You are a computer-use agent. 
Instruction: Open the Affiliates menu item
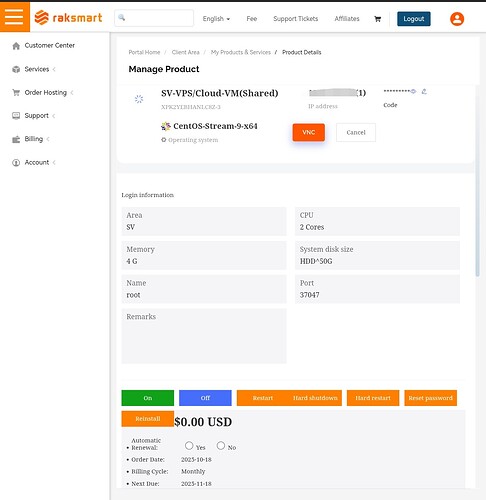point(347,19)
